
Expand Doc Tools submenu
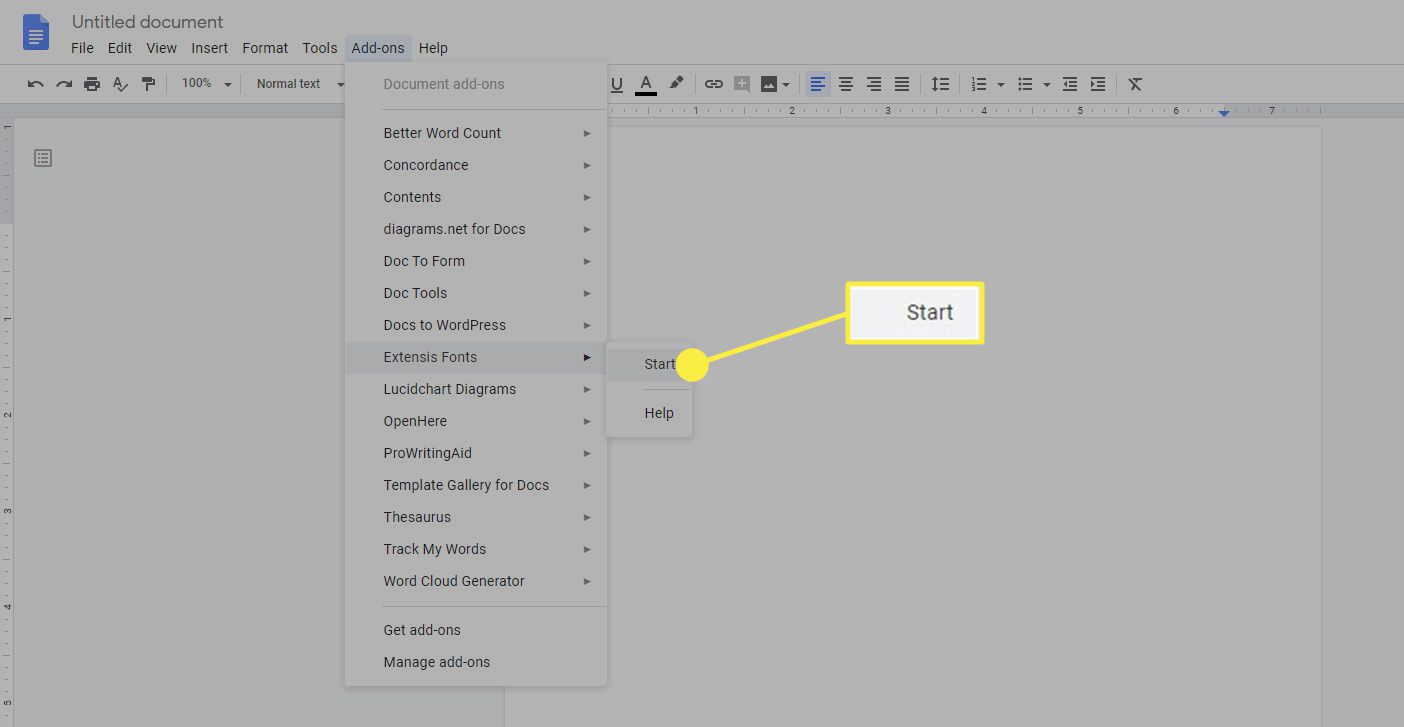pyautogui.click(x=476, y=293)
